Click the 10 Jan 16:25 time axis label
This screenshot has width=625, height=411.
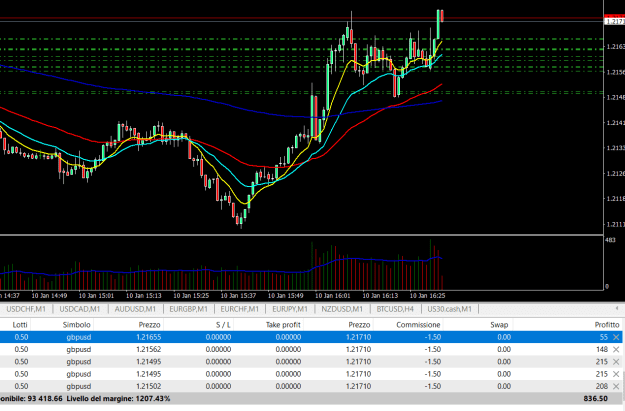coord(428,296)
